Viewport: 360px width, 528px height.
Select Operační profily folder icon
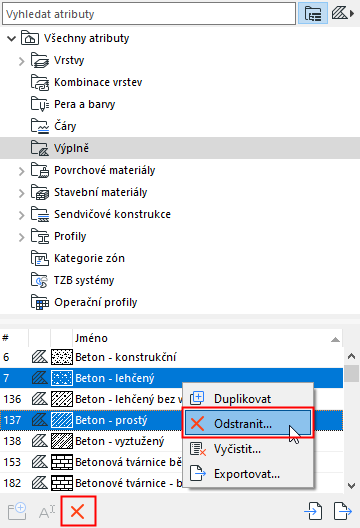[40, 302]
